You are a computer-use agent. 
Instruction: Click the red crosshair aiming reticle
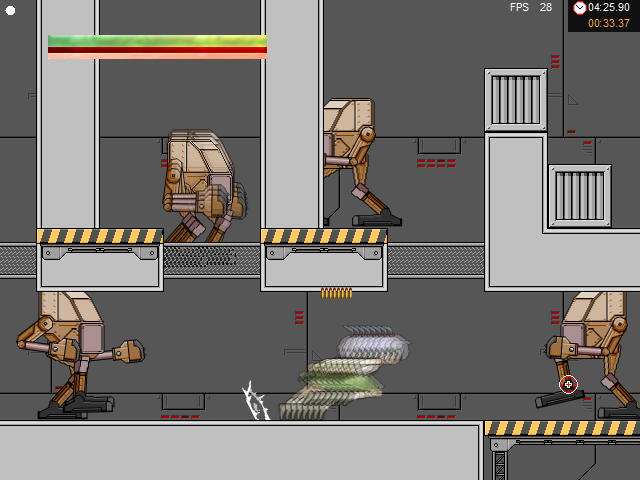[x=568, y=384]
